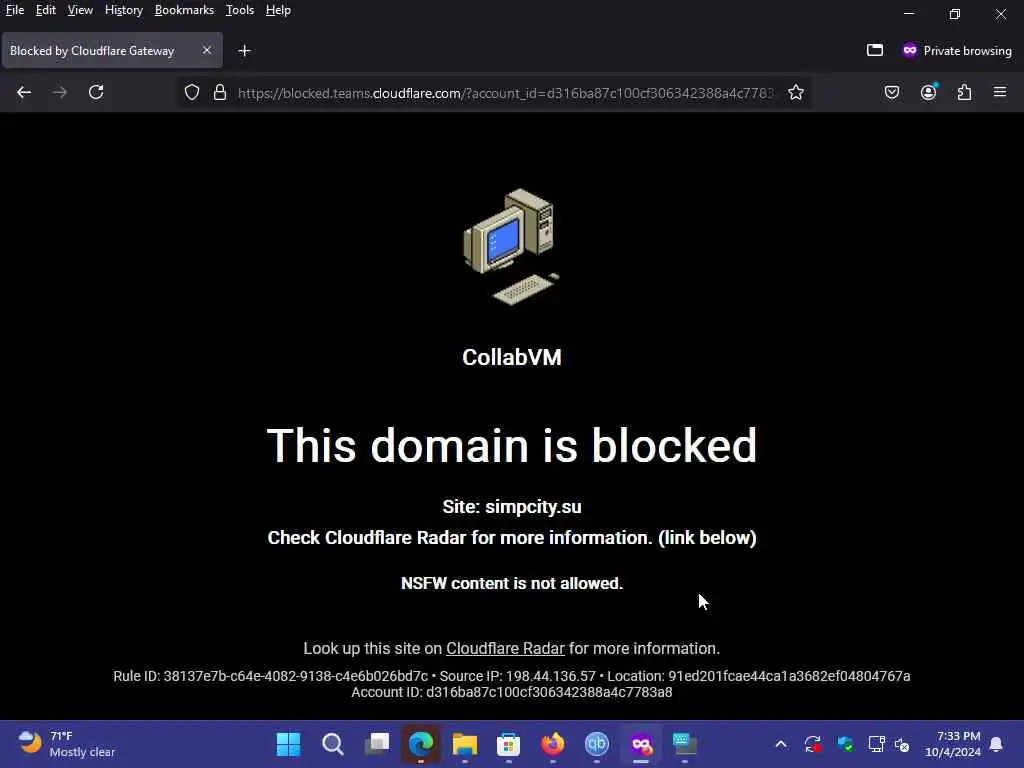Expand hidden system tray icons chevron
Image resolution: width=1024 pixels, height=768 pixels.
click(x=780, y=744)
